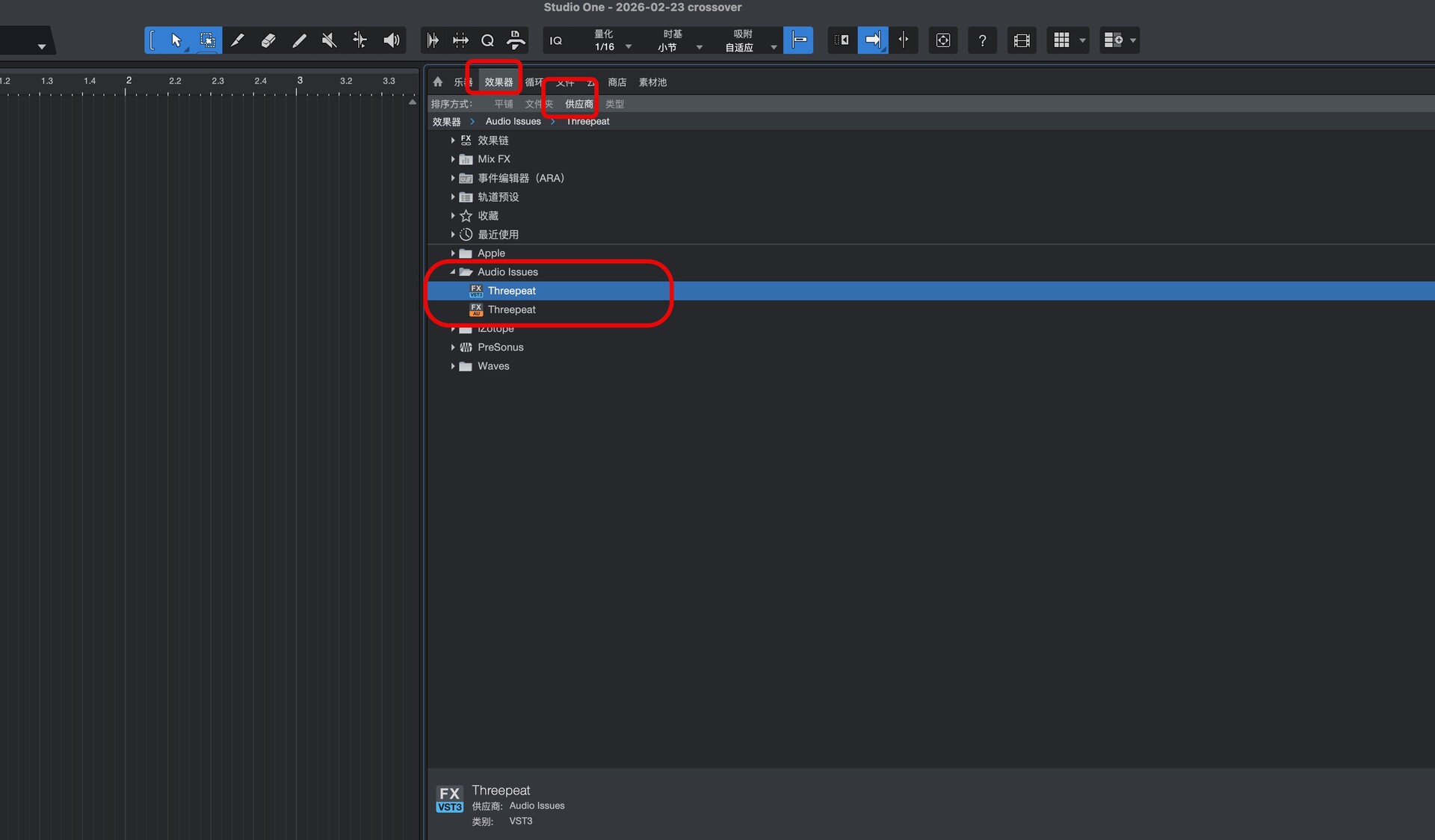Viewport: 1435px width, 840px height.
Task: Select the Eraser tool
Action: click(268, 40)
